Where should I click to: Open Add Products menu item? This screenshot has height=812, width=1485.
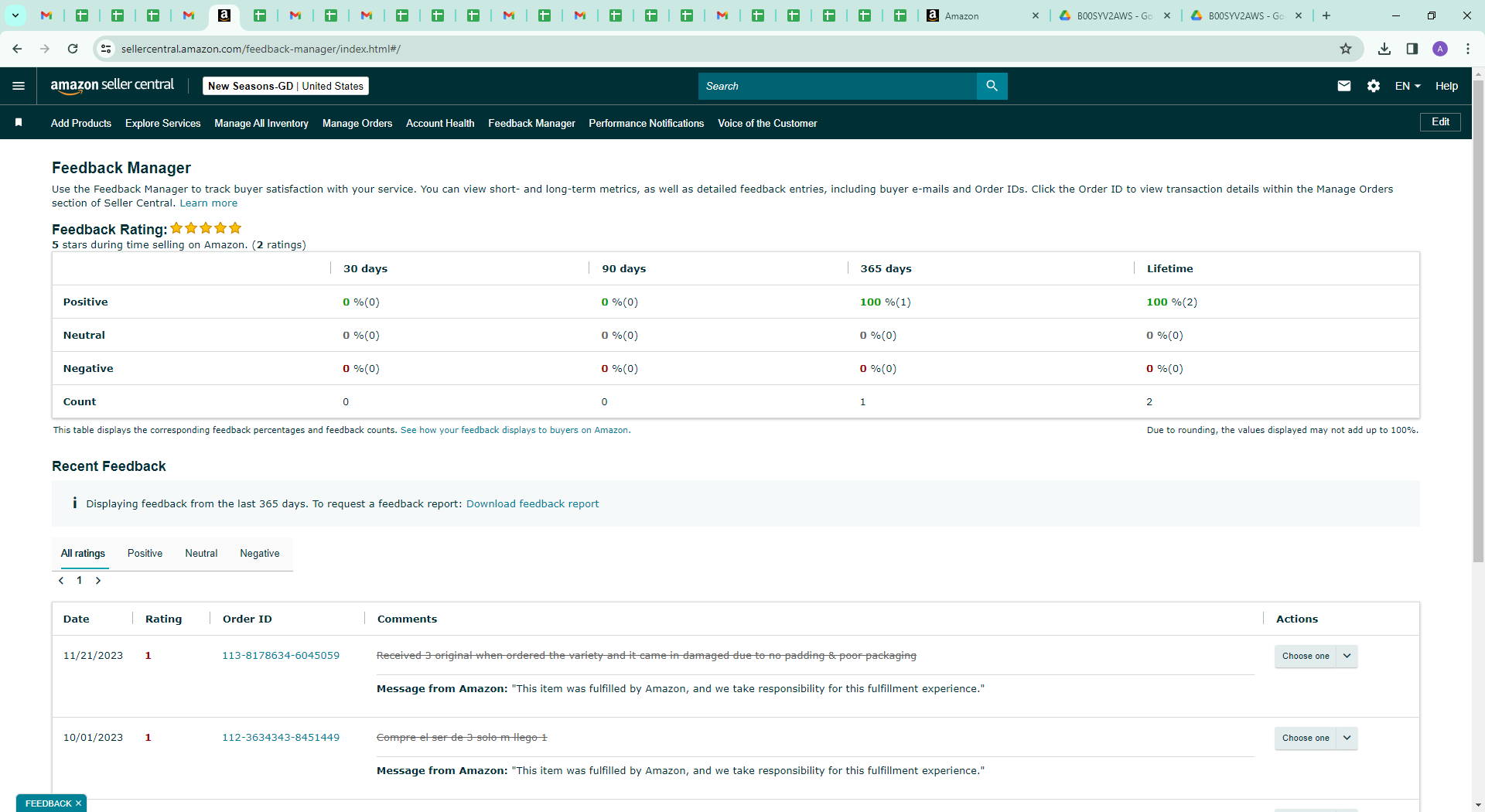(x=81, y=123)
